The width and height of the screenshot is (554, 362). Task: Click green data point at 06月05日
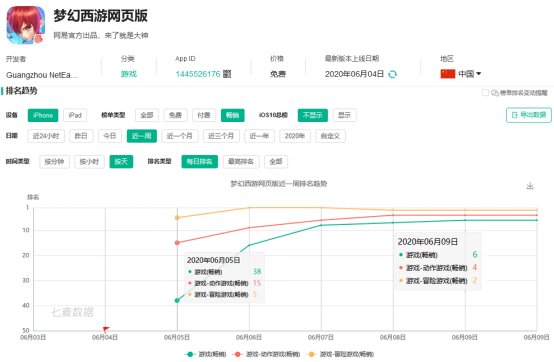click(x=177, y=301)
